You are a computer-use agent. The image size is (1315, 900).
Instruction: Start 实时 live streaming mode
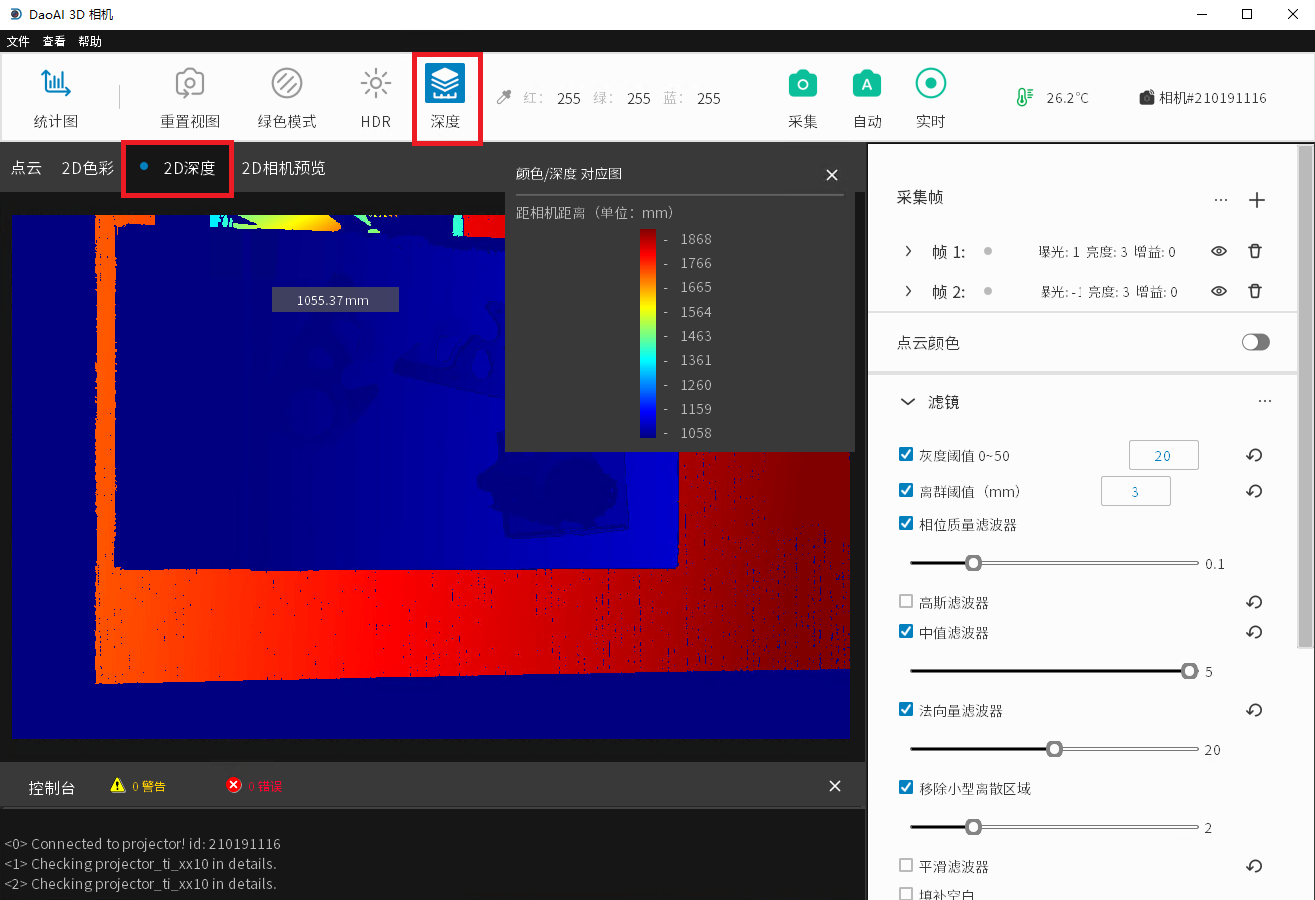930,84
